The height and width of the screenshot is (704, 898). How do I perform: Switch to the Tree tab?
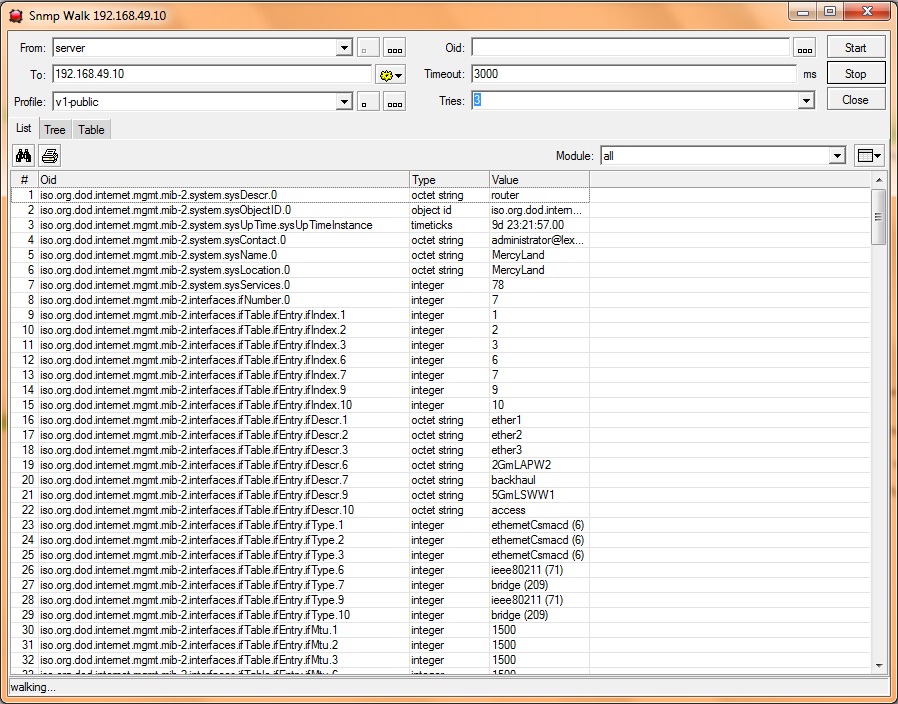[54, 129]
